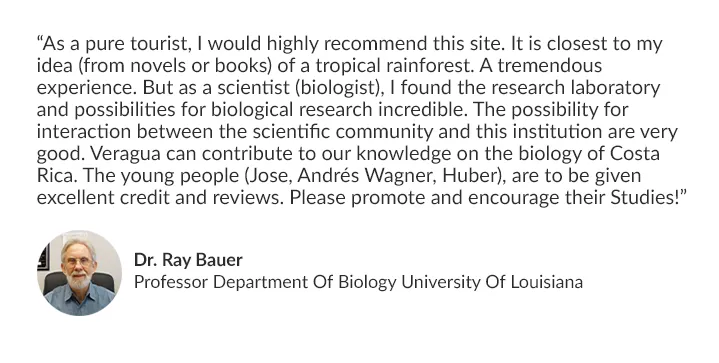Click 'Please promote' in the last line

pos(333,198)
